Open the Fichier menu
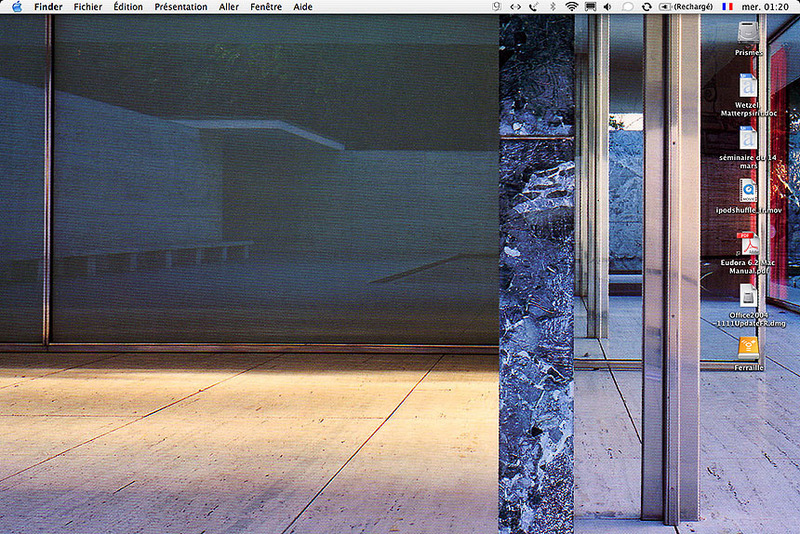 (x=88, y=7)
